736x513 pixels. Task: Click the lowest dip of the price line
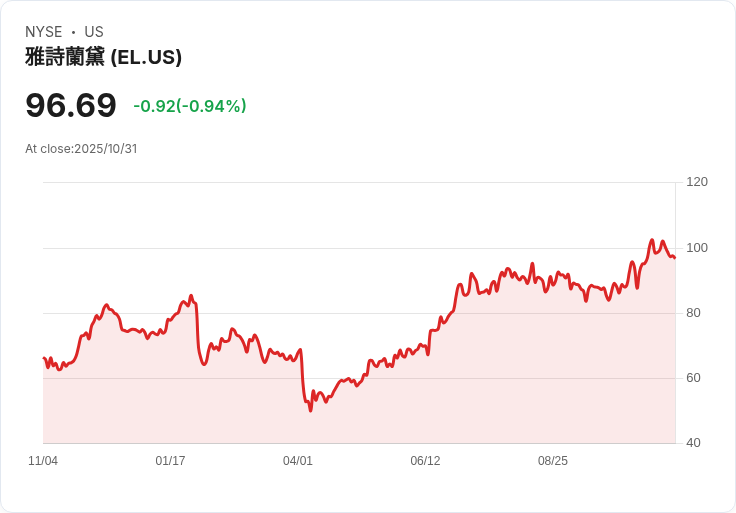(x=310, y=410)
